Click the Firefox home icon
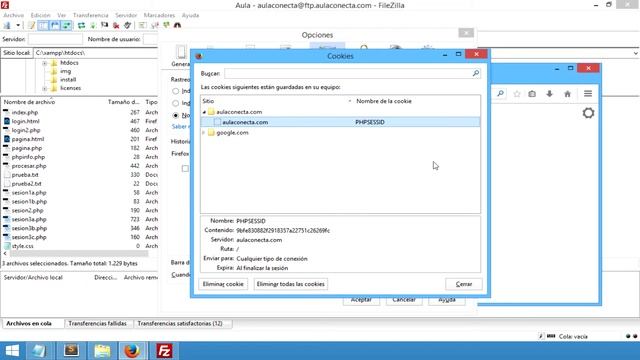This screenshot has height=360, width=640. pos(567,94)
